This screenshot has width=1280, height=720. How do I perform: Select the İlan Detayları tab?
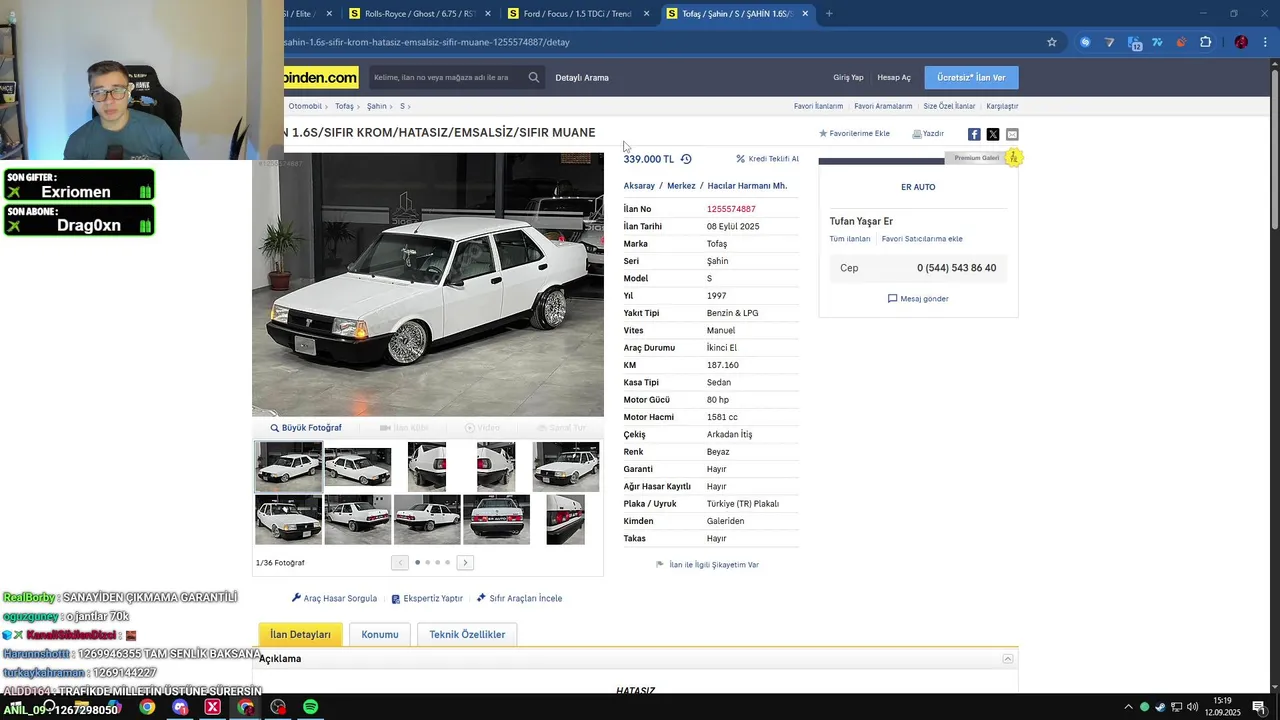(300, 634)
